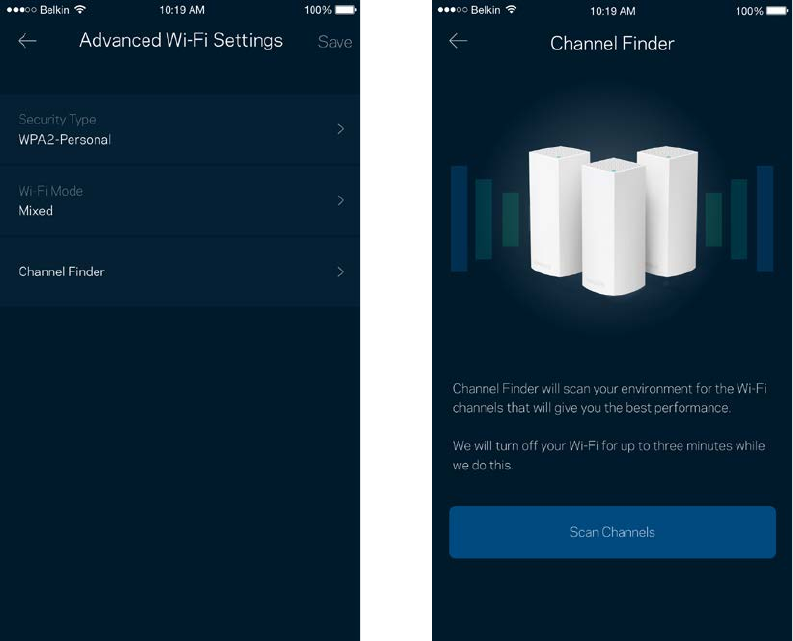Viewport: 793px width, 641px height.
Task: Open Channel Finder chevron arrow
Action: tap(341, 272)
